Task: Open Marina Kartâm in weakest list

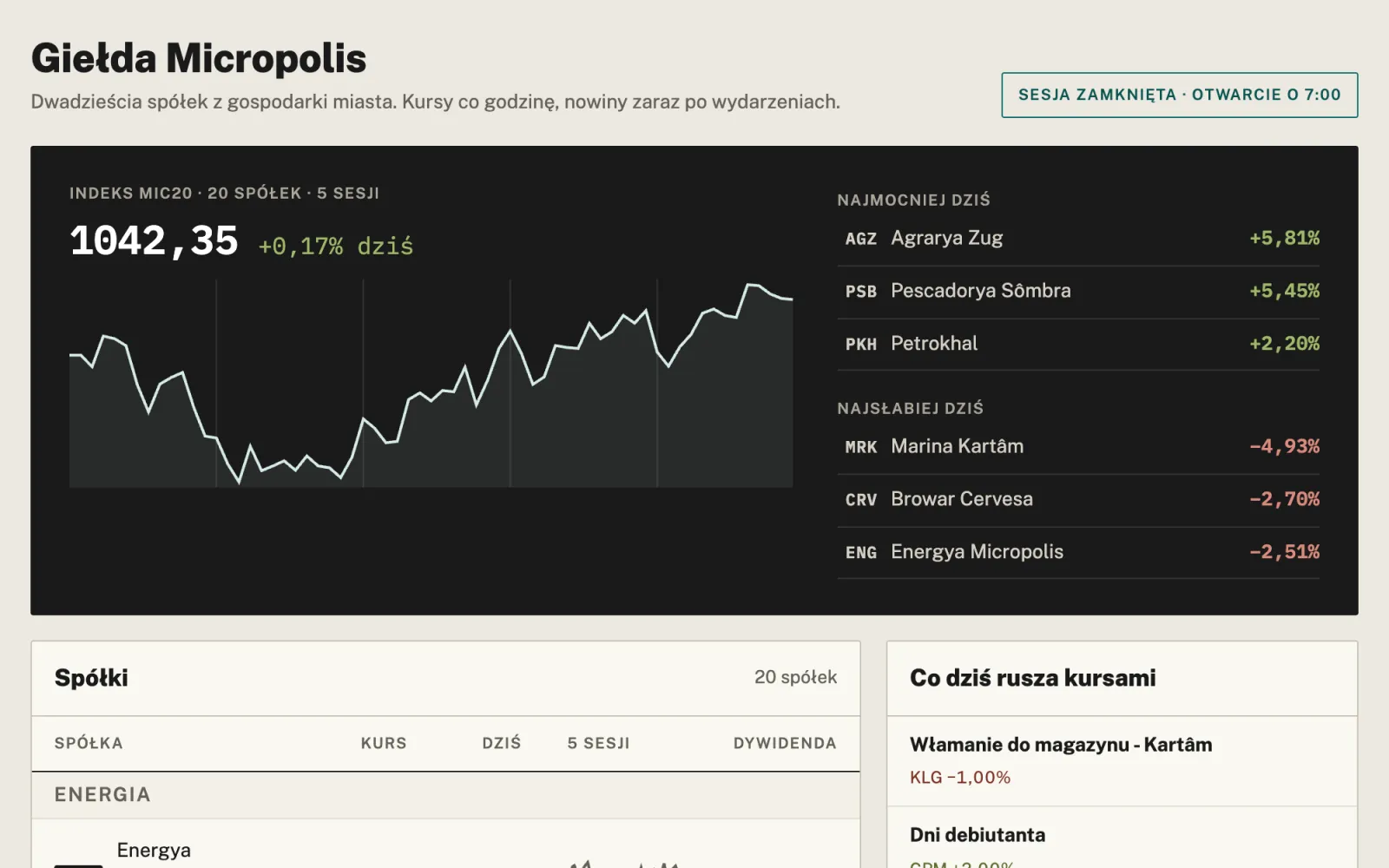Action: click(1078, 447)
